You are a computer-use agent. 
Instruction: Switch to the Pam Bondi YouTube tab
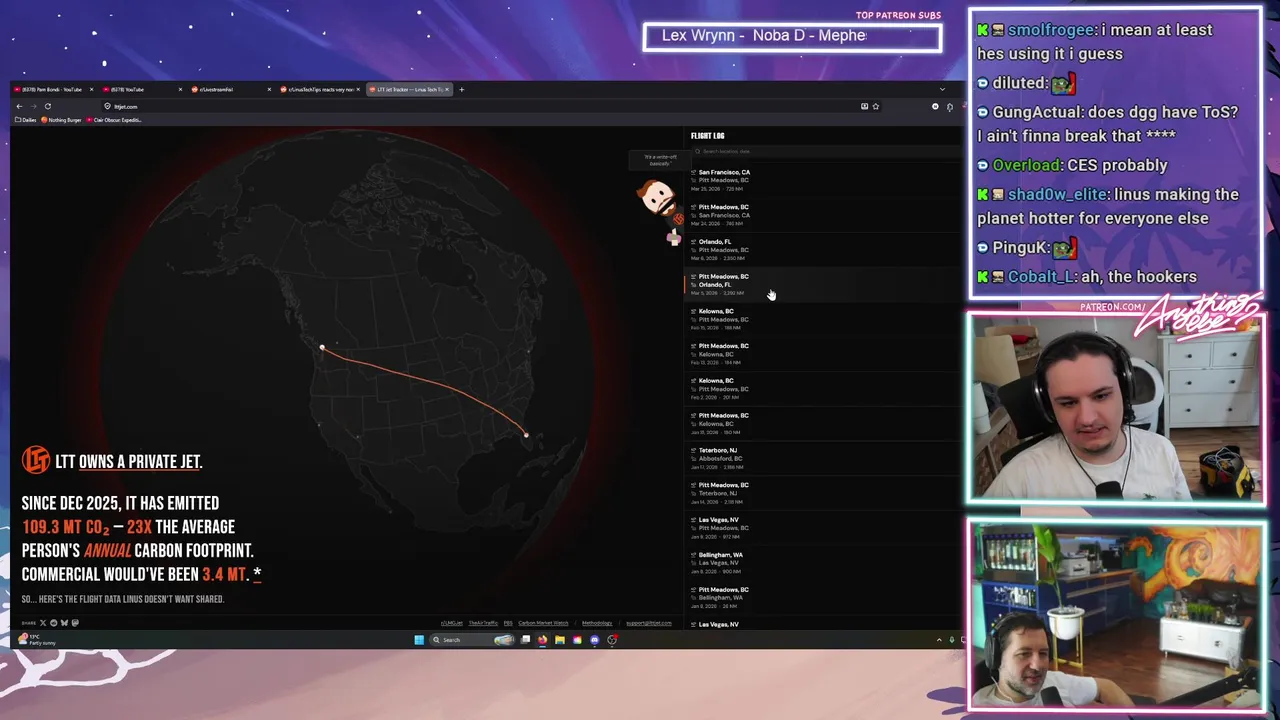pyautogui.click(x=53, y=89)
